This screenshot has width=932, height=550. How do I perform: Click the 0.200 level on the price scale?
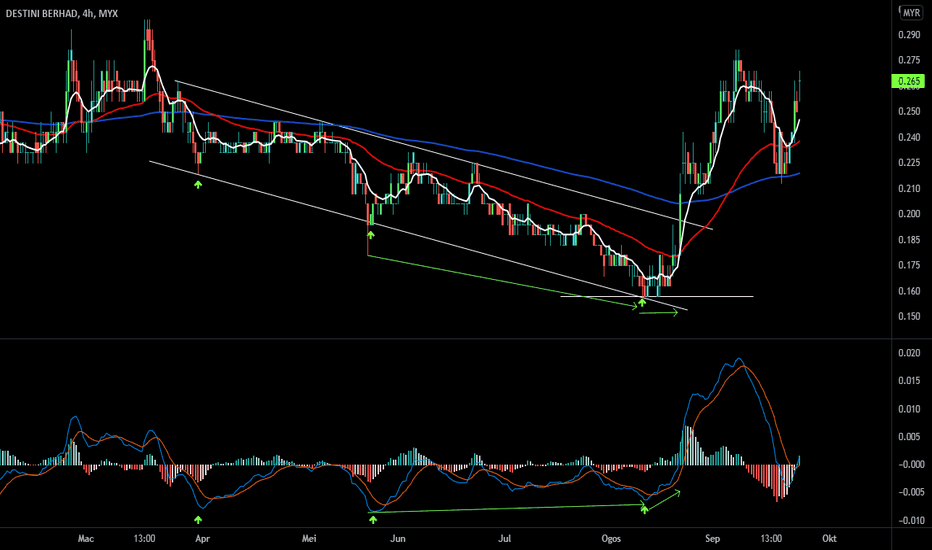909,214
